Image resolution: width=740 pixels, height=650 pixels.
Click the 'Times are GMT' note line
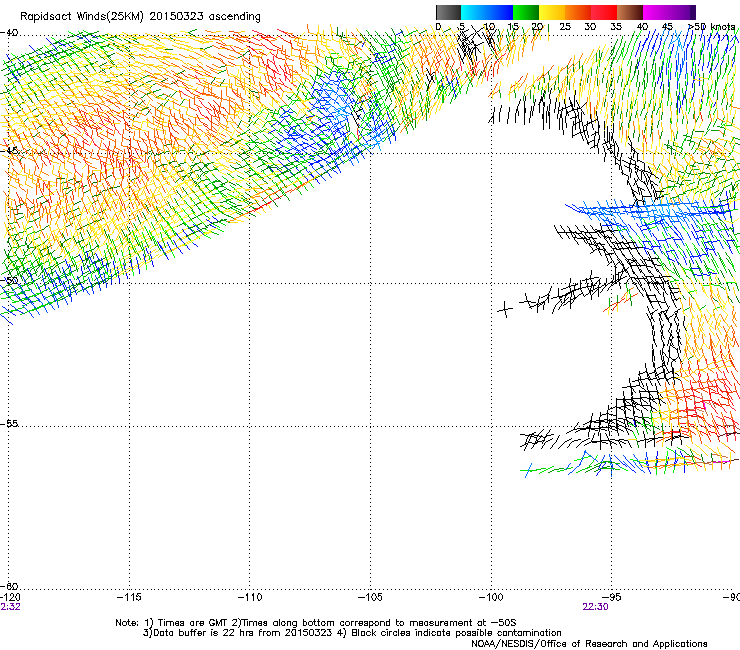click(x=316, y=623)
